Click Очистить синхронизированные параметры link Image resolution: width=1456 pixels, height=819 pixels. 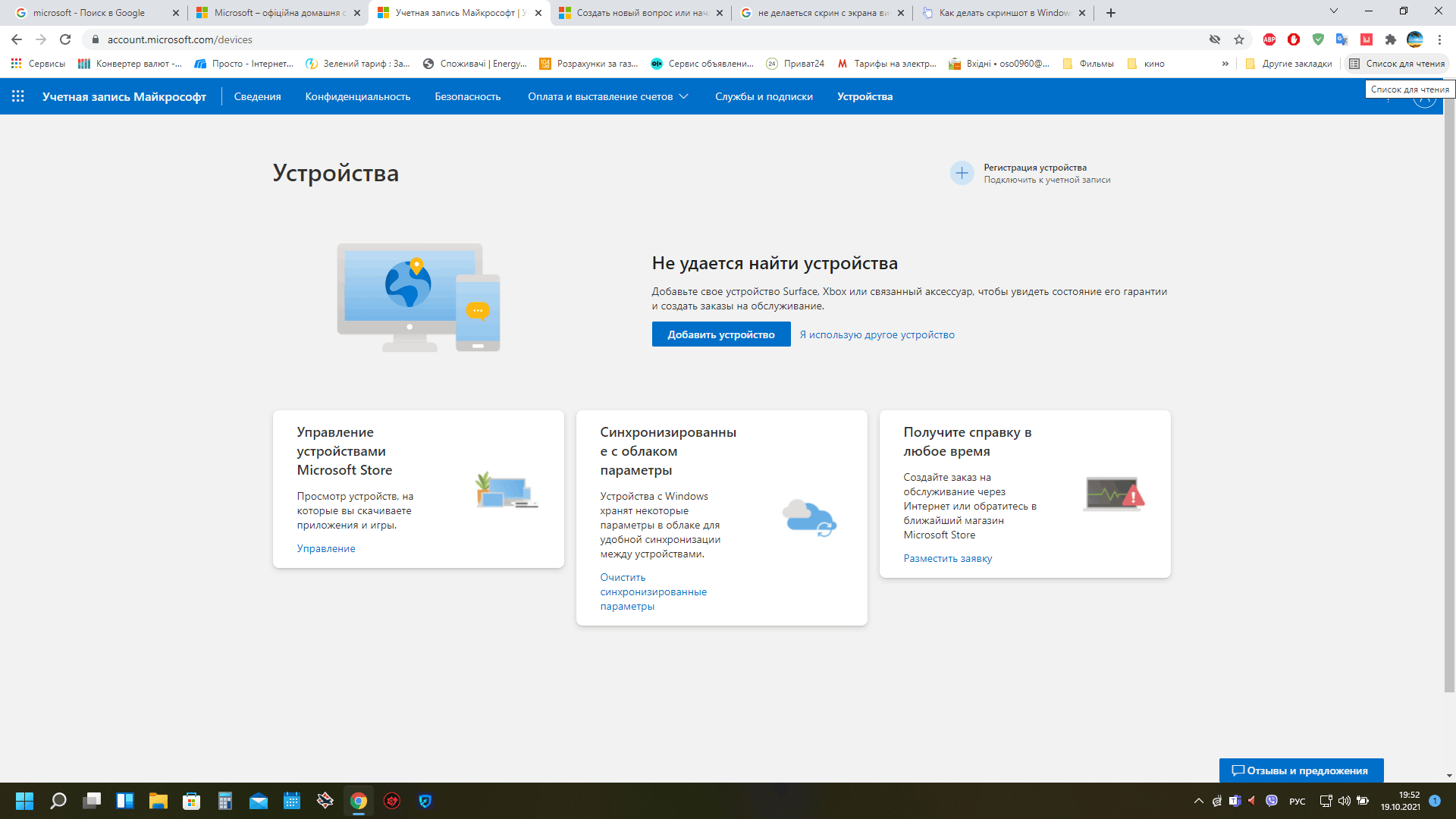654,591
